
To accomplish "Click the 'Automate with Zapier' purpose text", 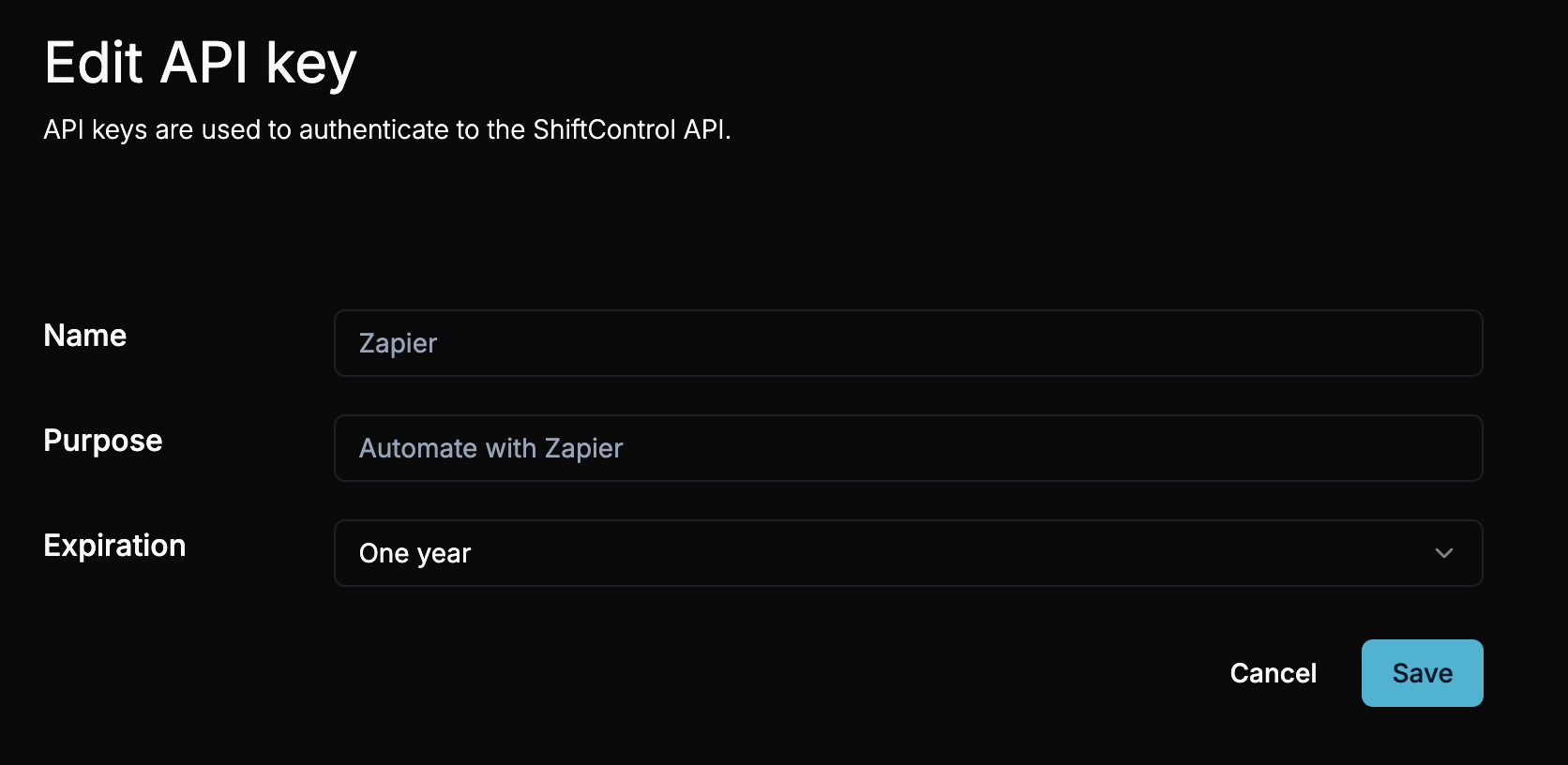I will tap(490, 449).
